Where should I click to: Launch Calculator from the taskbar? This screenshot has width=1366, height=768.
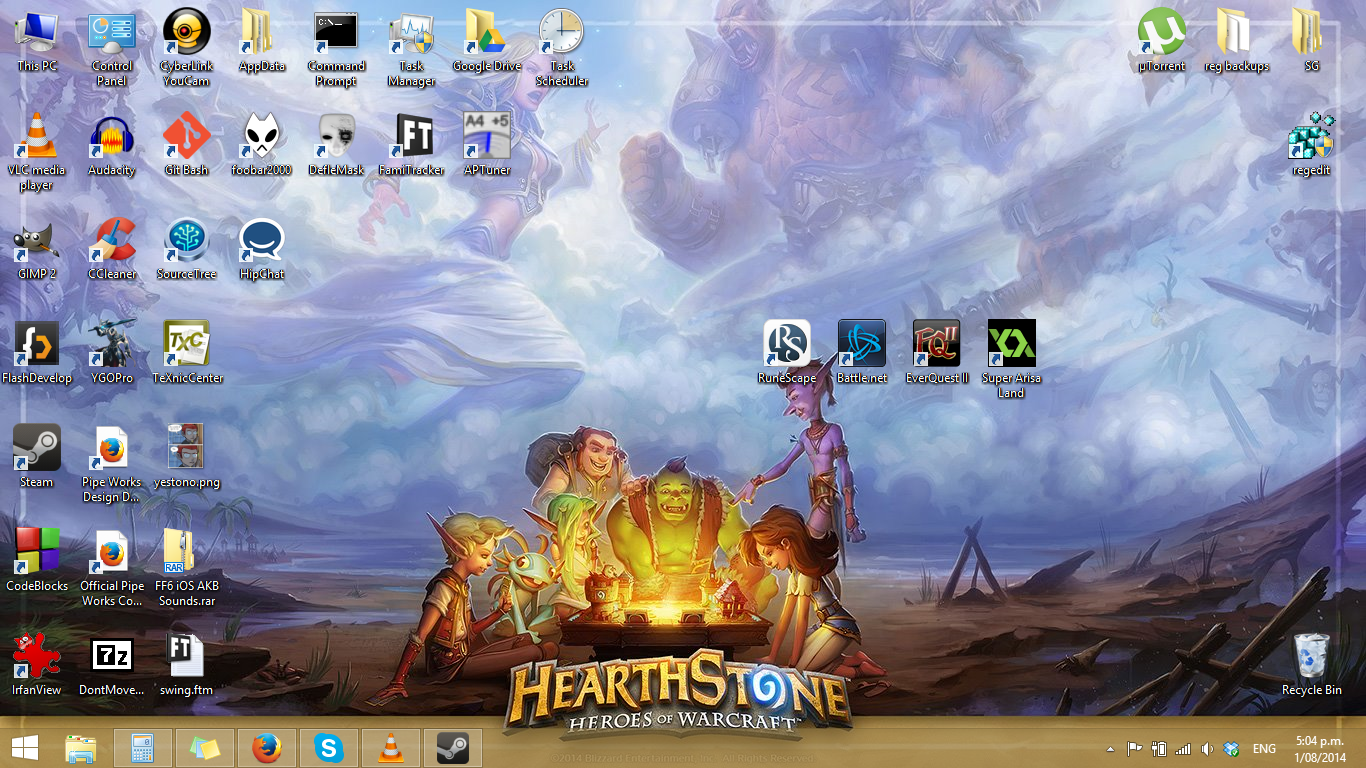tap(143, 748)
